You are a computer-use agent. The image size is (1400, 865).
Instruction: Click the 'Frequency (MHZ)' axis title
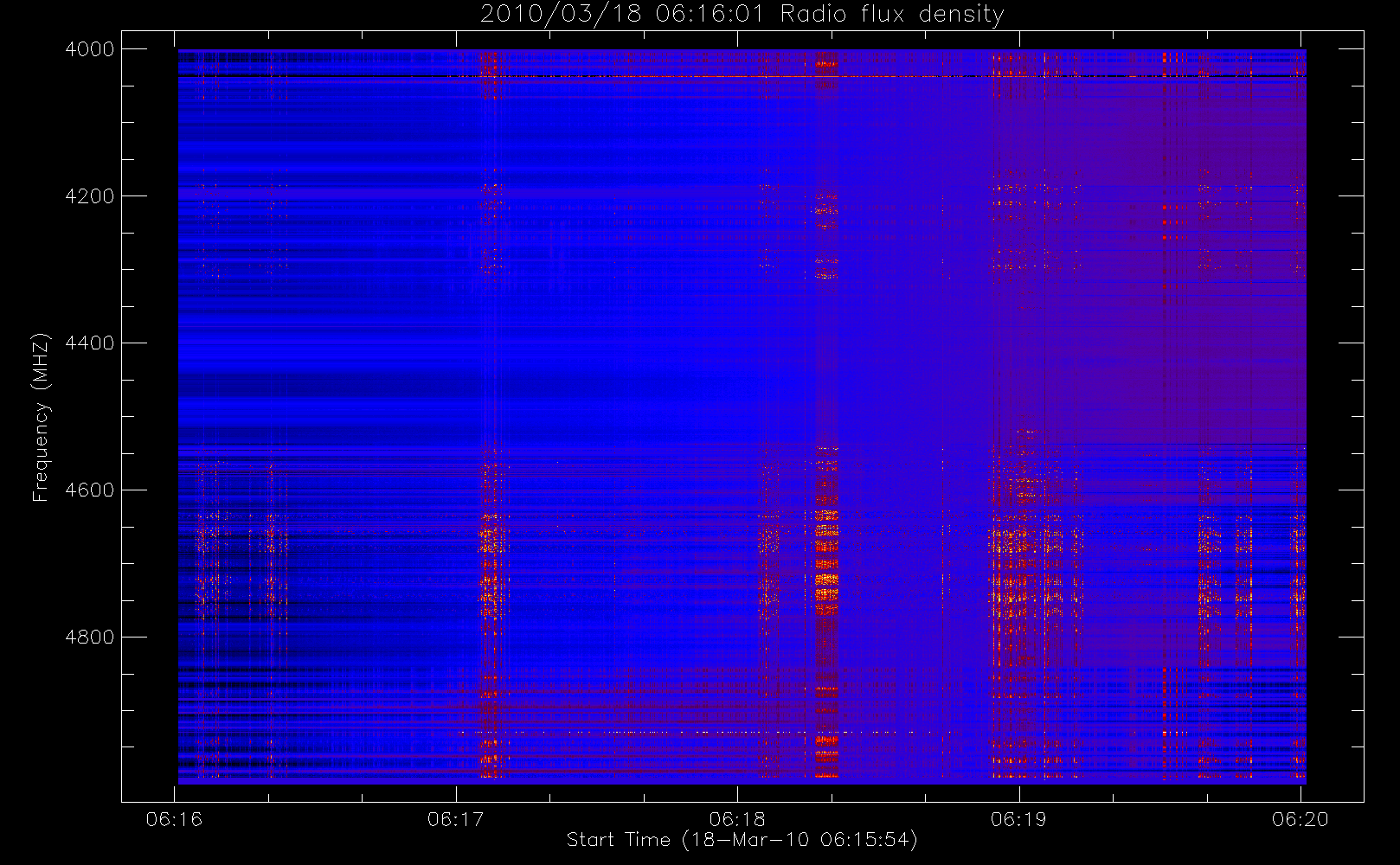[41, 417]
